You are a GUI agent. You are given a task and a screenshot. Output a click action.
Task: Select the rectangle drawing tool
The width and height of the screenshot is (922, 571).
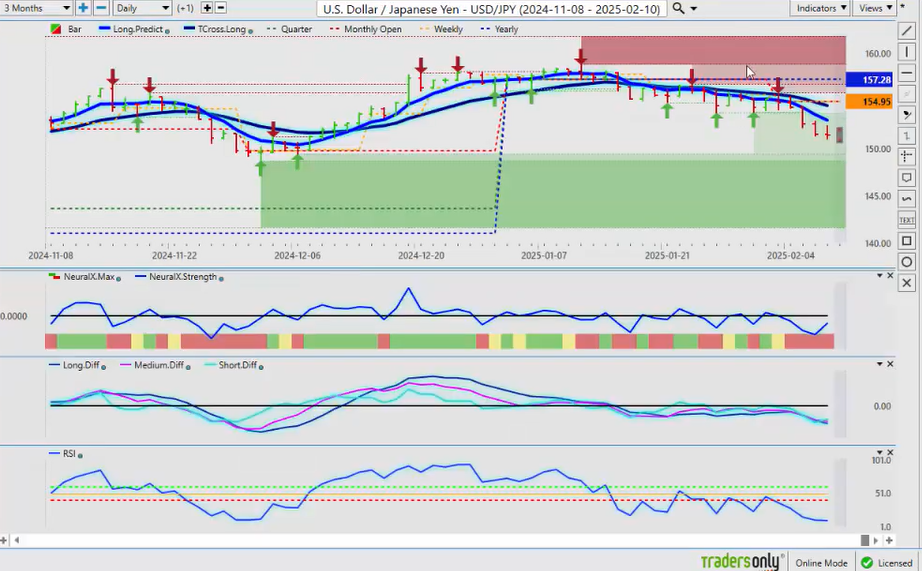(x=906, y=241)
